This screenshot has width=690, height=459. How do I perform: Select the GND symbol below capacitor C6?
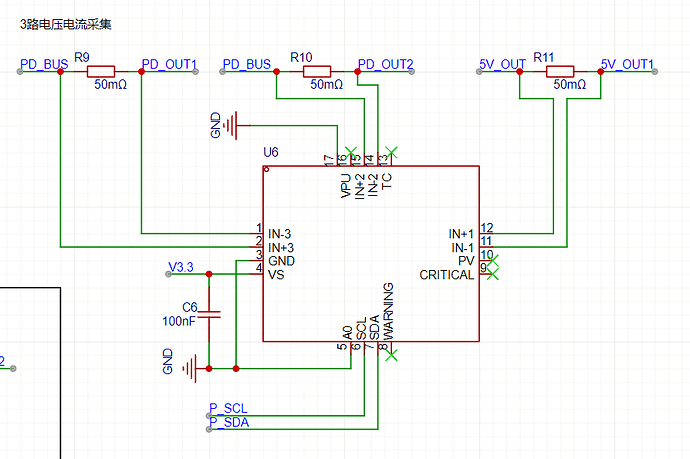tap(192, 368)
